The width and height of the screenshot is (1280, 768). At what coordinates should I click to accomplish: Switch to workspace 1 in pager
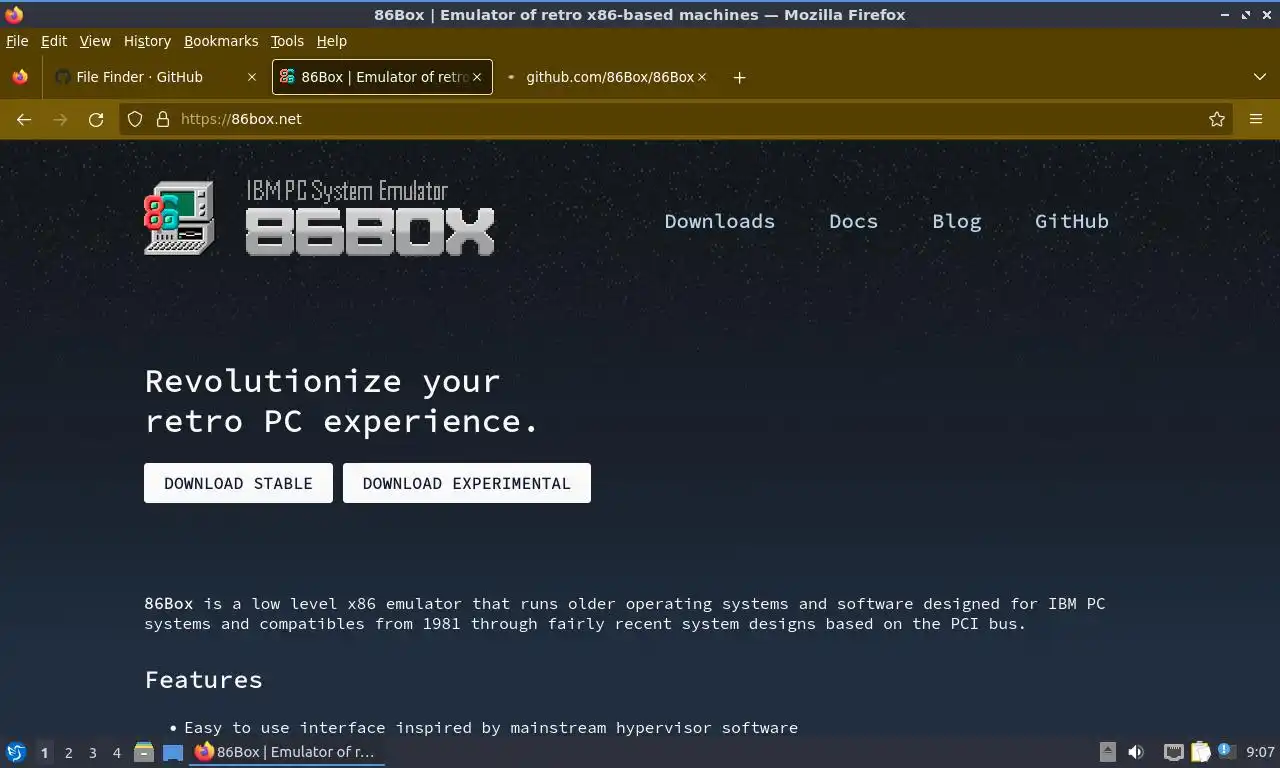[x=44, y=752]
